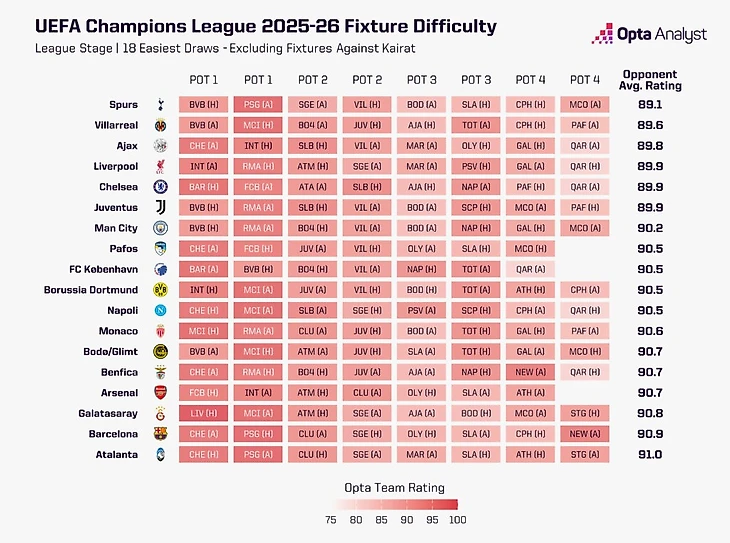Click the Opponent Avg. Rating column header
This screenshot has height=543, width=730.
click(x=650, y=80)
